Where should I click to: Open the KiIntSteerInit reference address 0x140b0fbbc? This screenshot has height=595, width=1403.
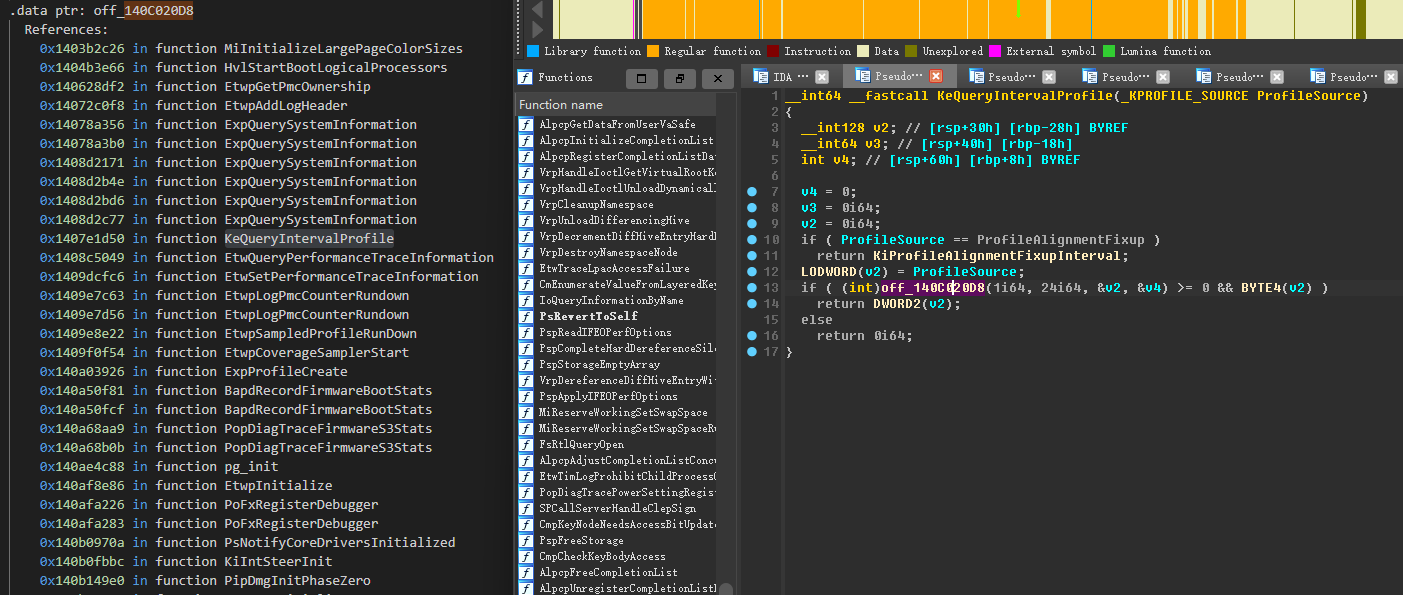click(x=82, y=561)
